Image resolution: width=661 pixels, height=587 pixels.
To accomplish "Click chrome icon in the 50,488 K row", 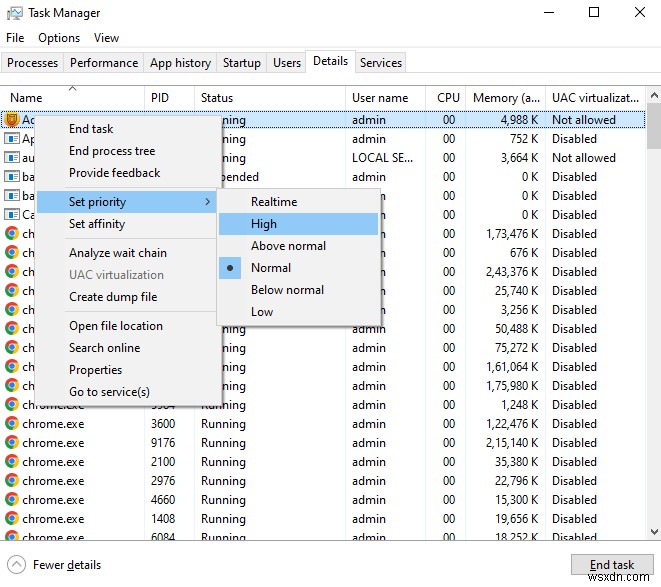I will pyautogui.click(x=12, y=328).
